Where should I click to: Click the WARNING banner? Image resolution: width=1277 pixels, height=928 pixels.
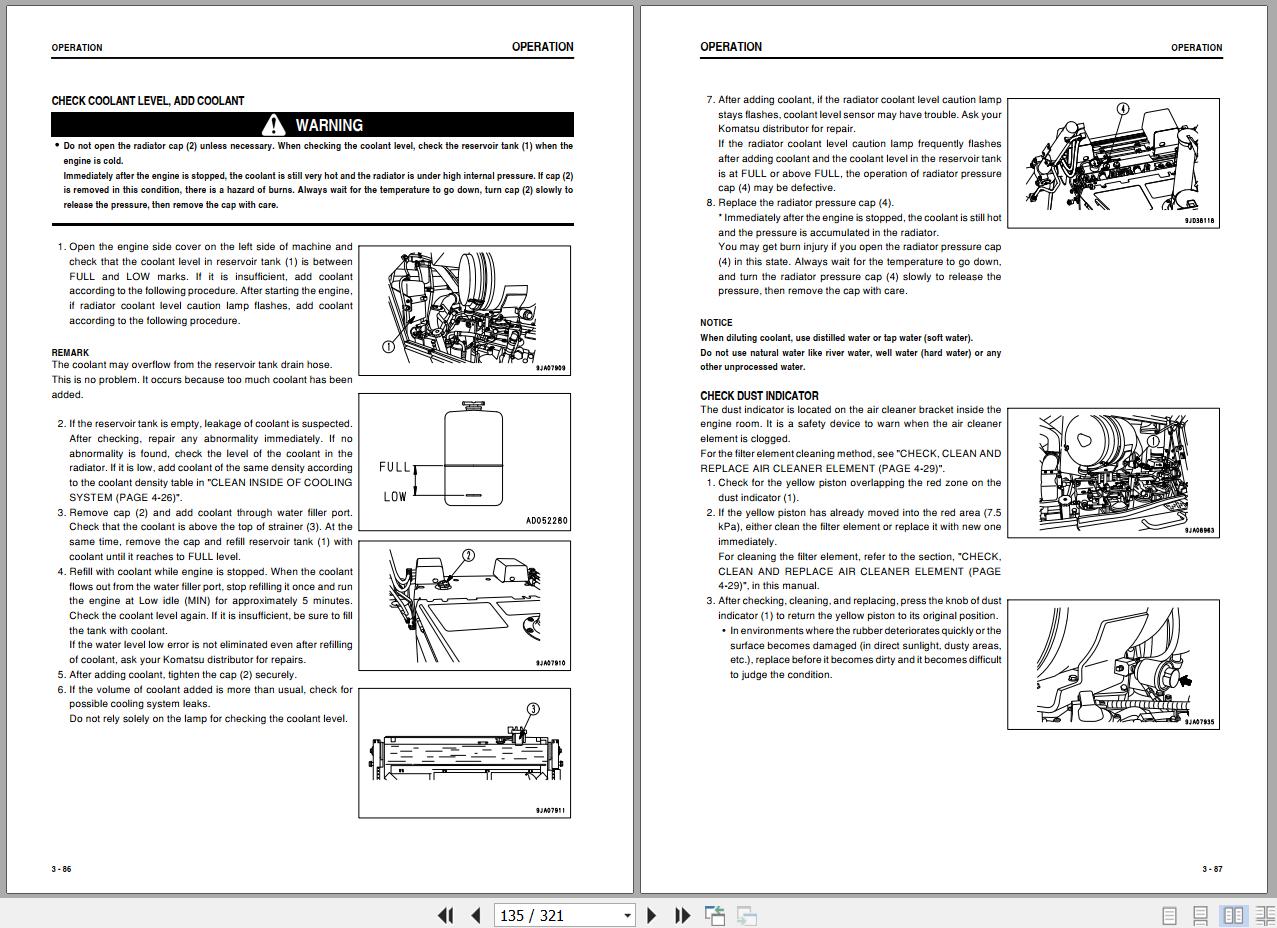click(x=313, y=125)
